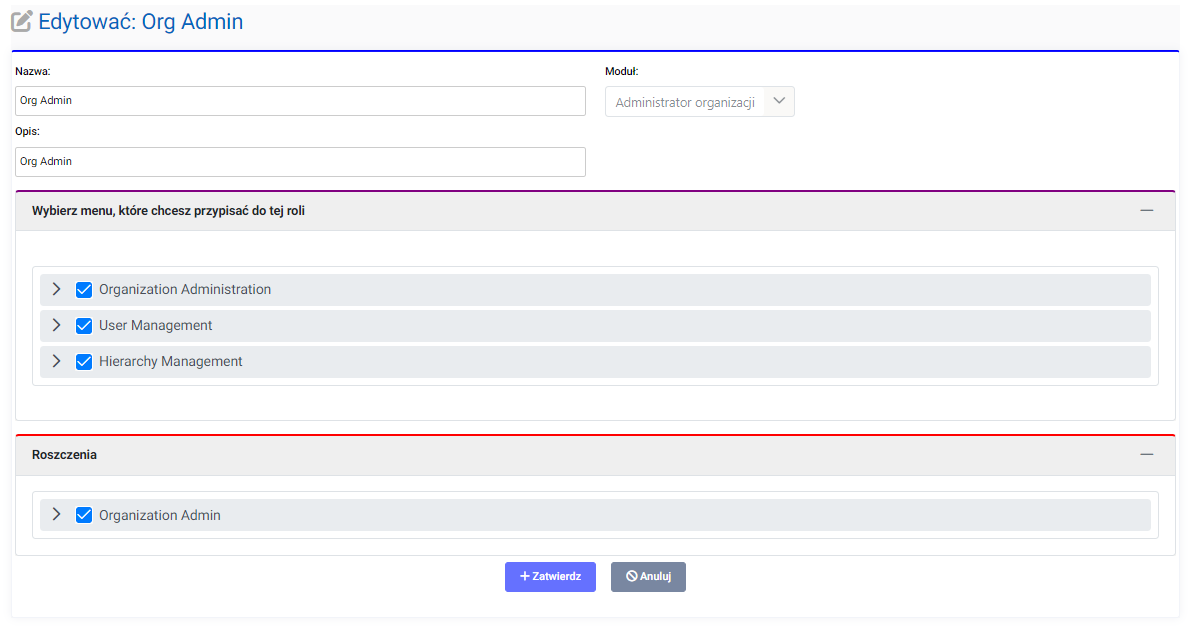The image size is (1190, 635).
Task: Uncheck the Organization Administration checkbox
Action: coord(84,290)
